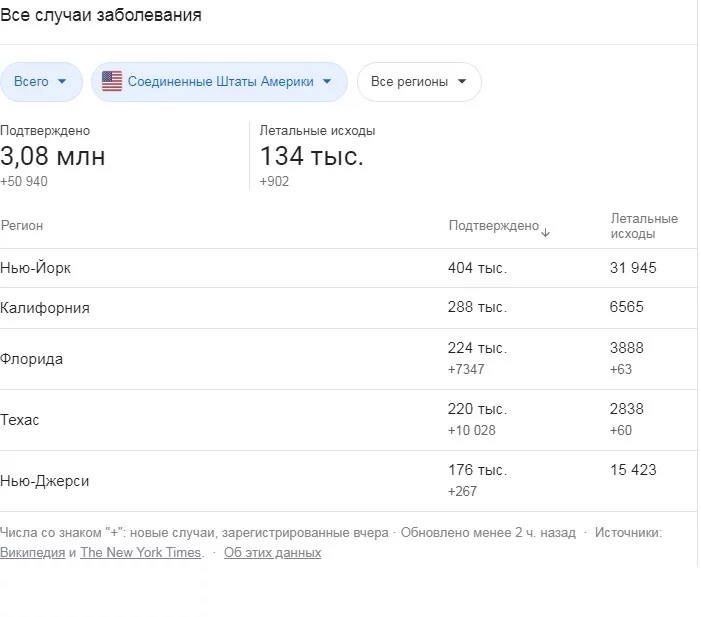Viewport: 701px width, 617px height.
Task: Click the United States flag icon
Action: coord(112,82)
